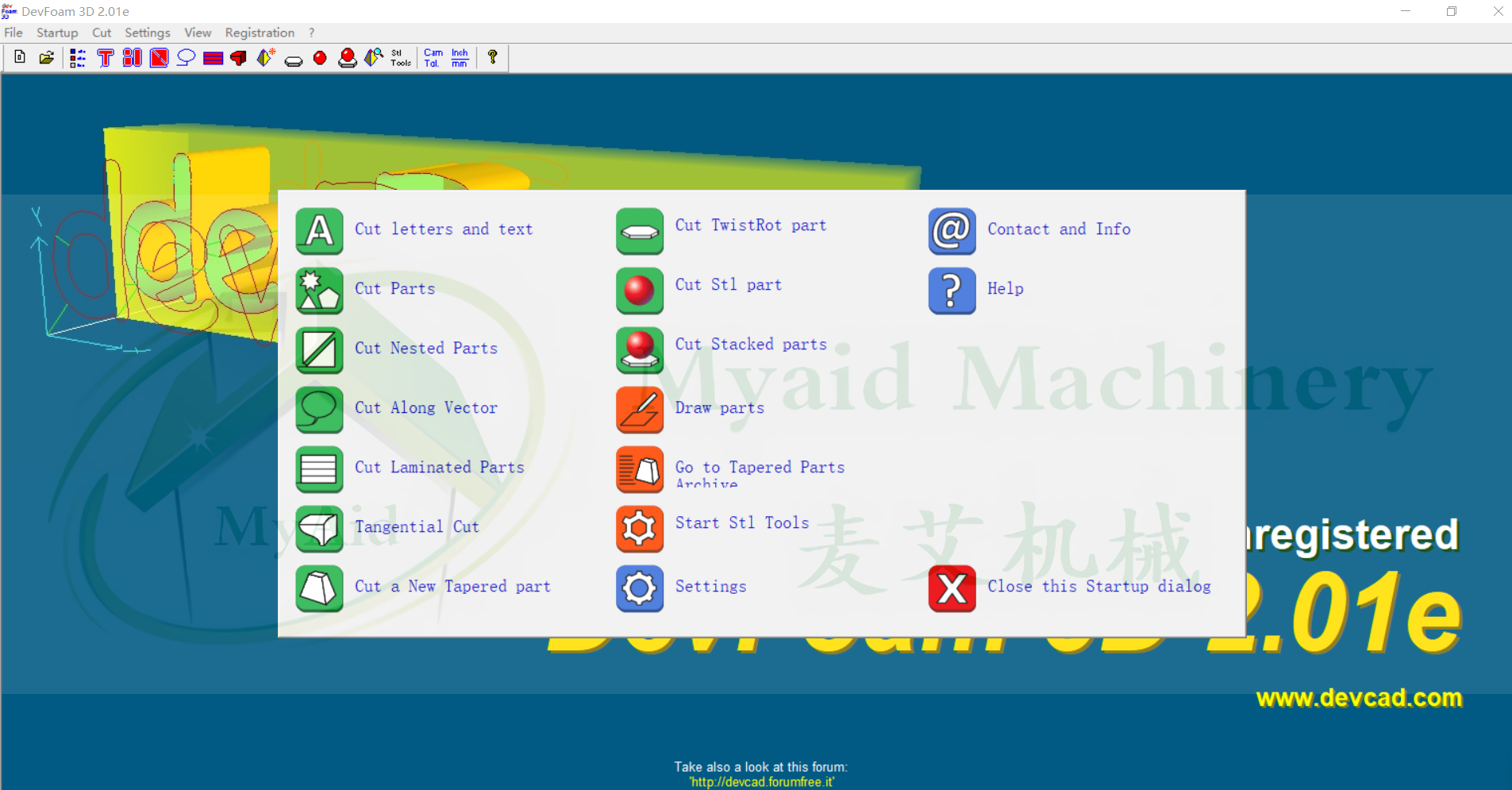
Task: Click the Cut Stl part red sphere icon
Action: click(640, 291)
